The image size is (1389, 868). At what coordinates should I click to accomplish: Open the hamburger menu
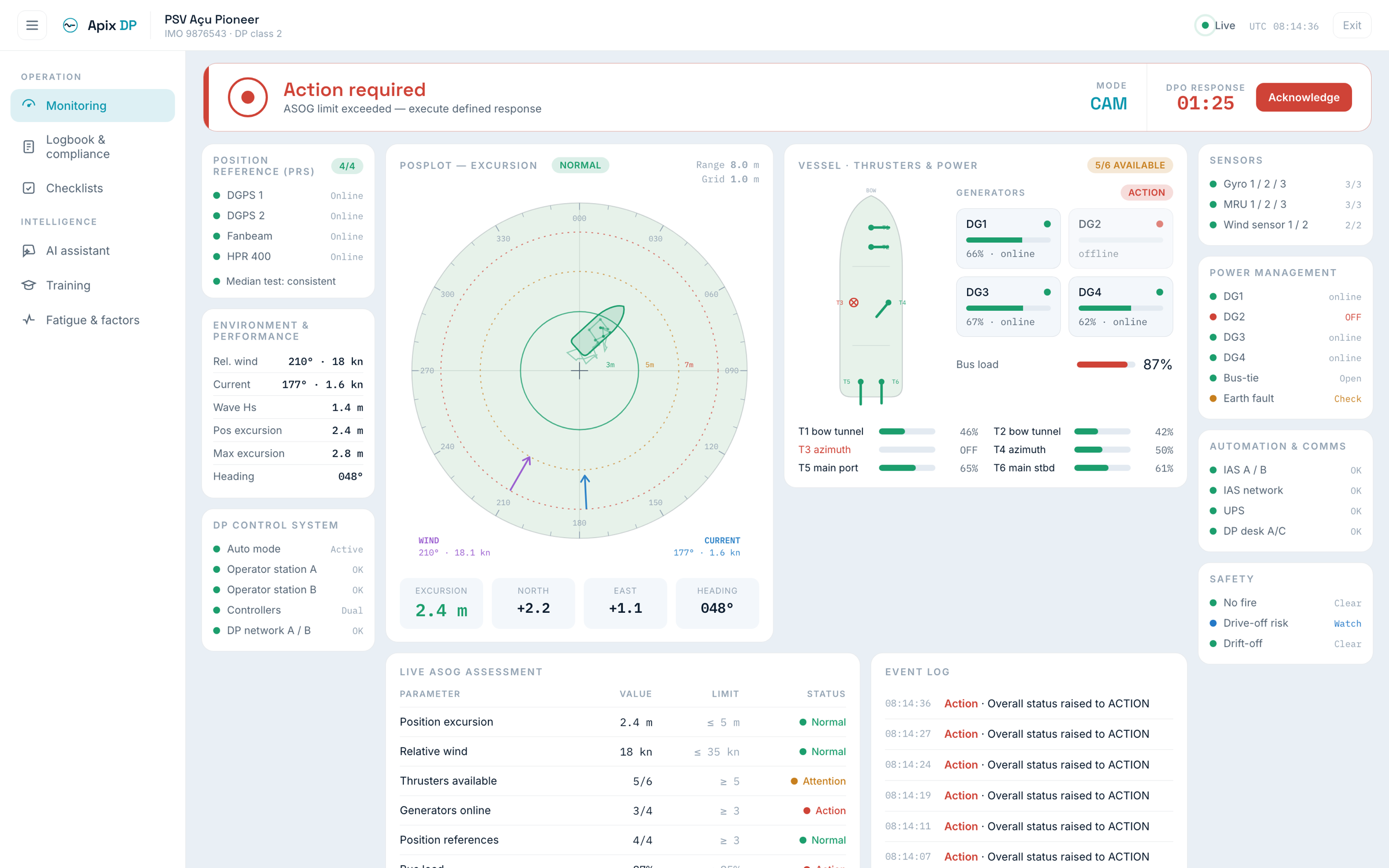[32, 25]
